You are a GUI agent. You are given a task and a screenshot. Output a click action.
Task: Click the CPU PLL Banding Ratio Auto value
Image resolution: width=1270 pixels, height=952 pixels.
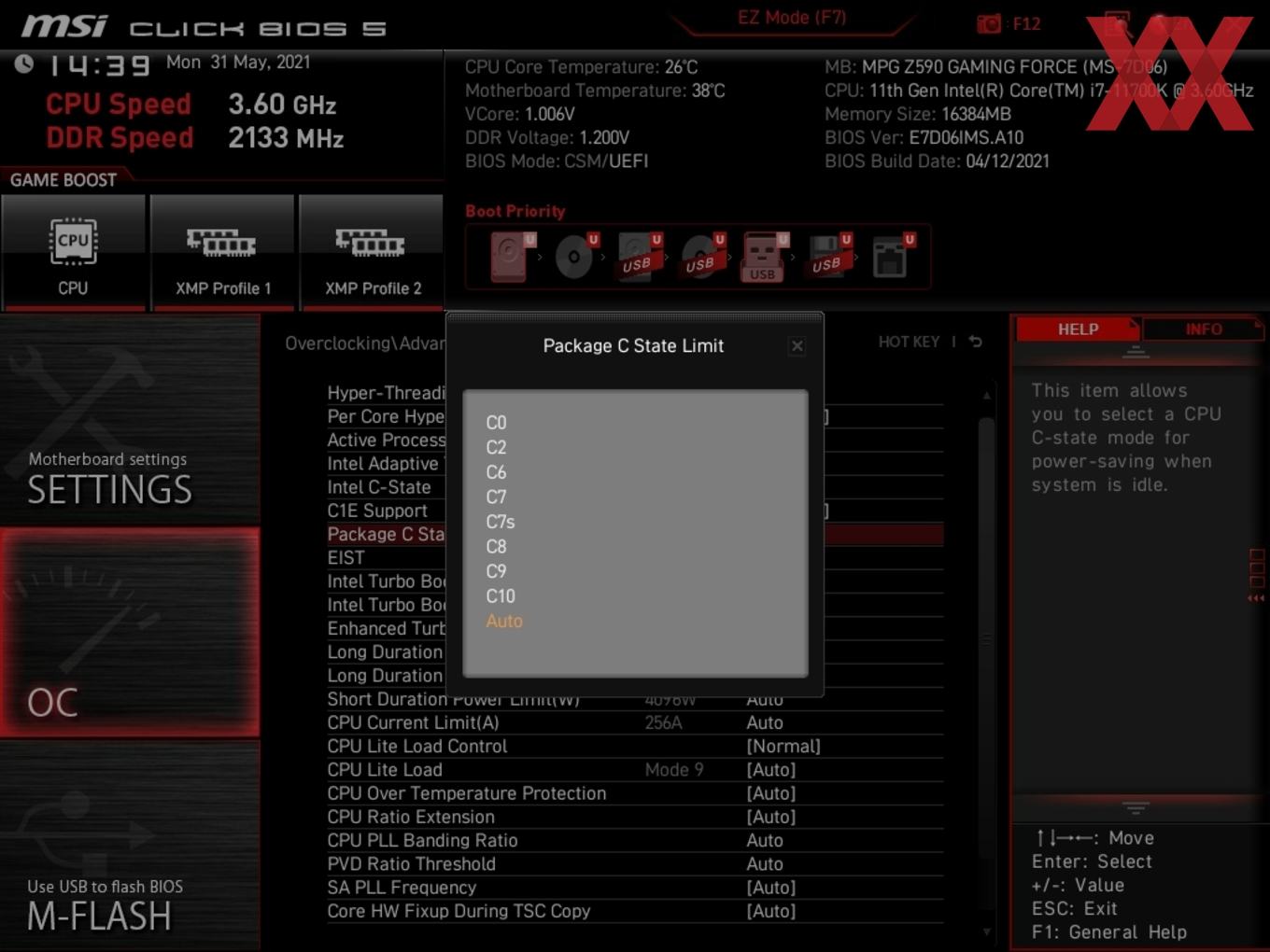[765, 840]
